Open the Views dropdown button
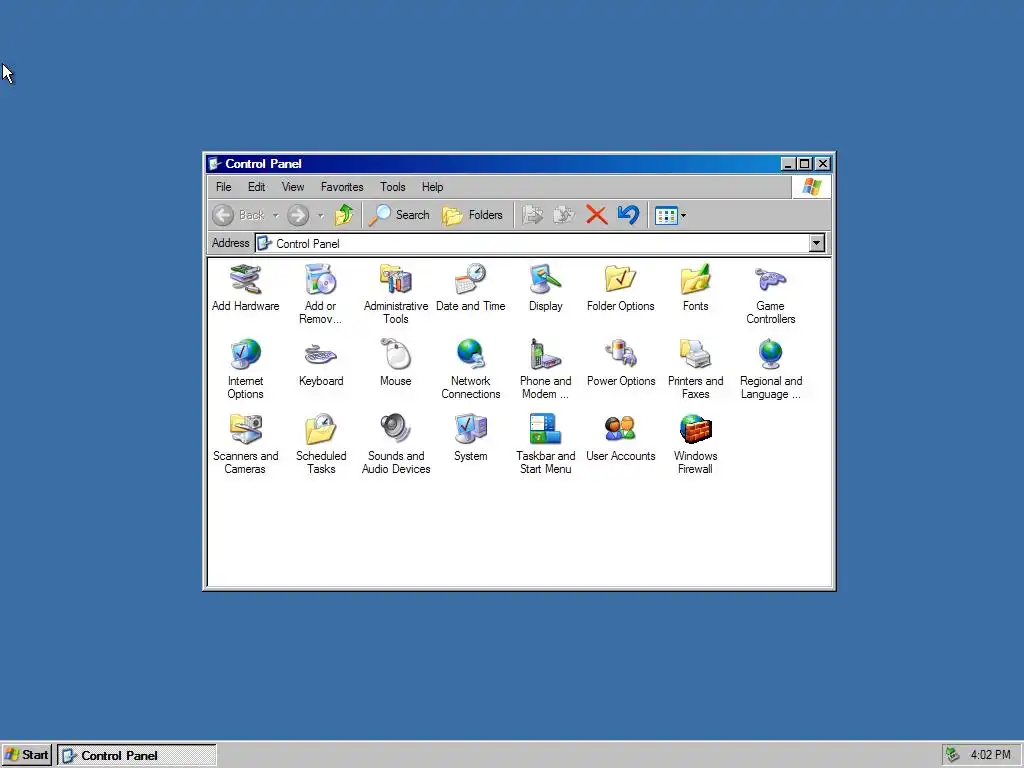Screen dimensions: 1024x768 tap(670, 215)
